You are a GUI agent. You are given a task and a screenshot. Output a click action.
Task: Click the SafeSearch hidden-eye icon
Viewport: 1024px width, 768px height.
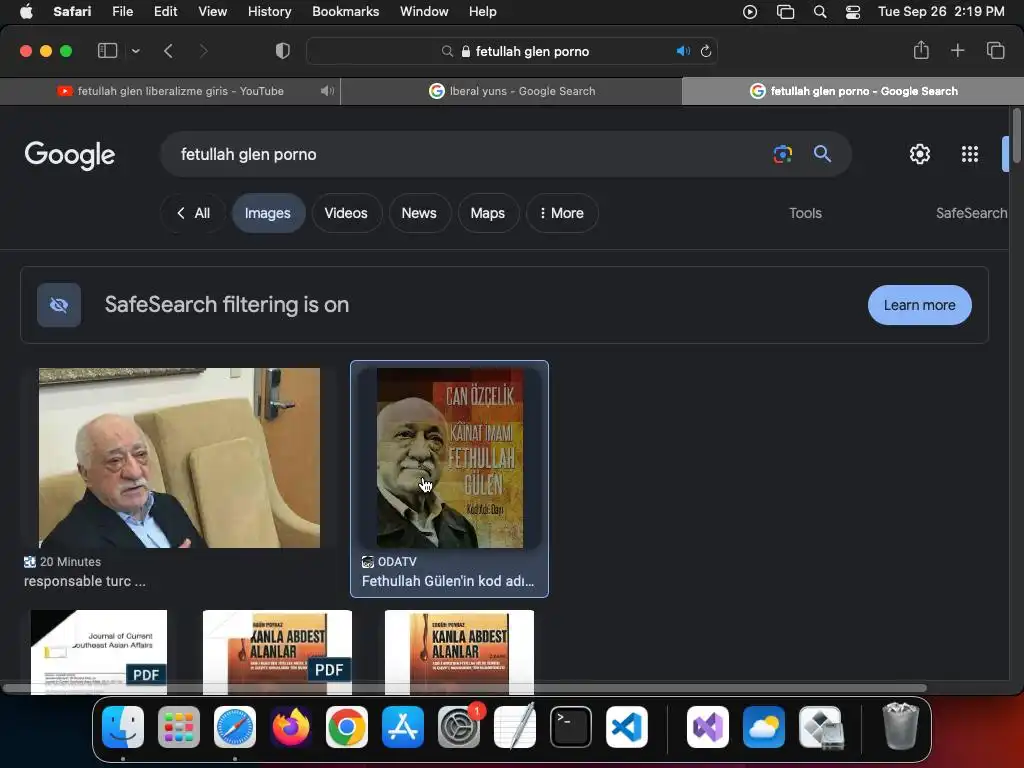point(59,305)
